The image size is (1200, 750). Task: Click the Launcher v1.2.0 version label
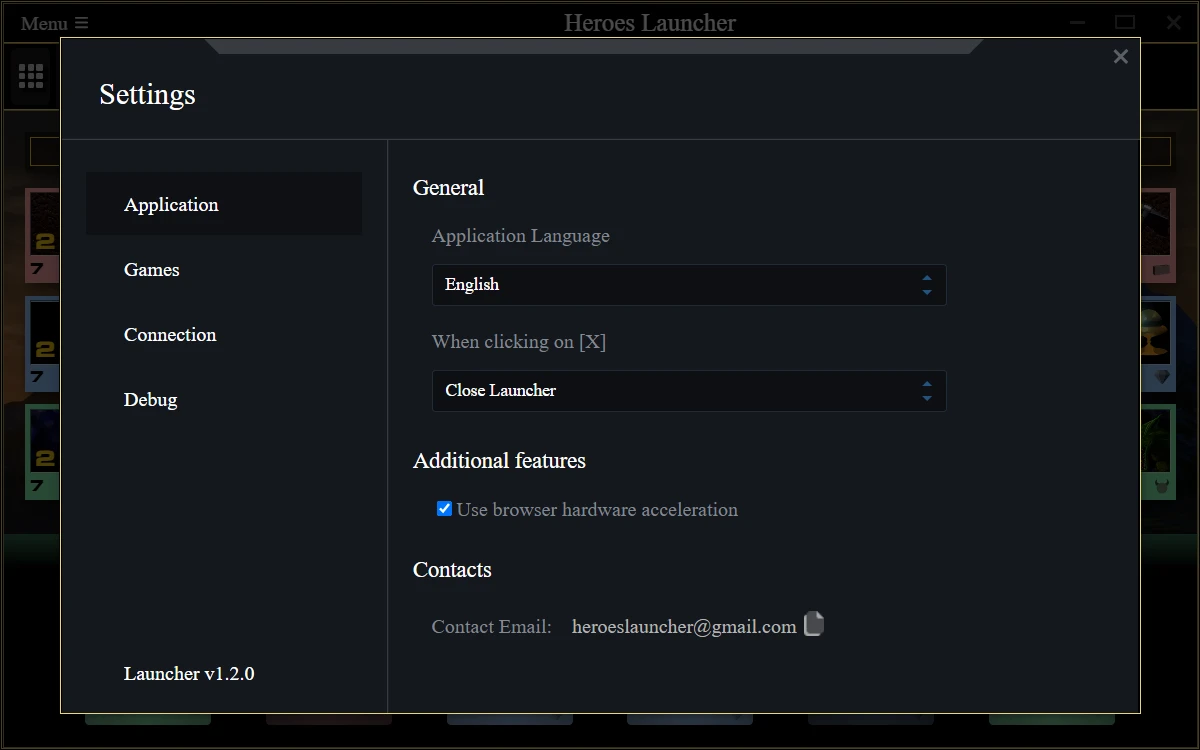click(x=189, y=674)
